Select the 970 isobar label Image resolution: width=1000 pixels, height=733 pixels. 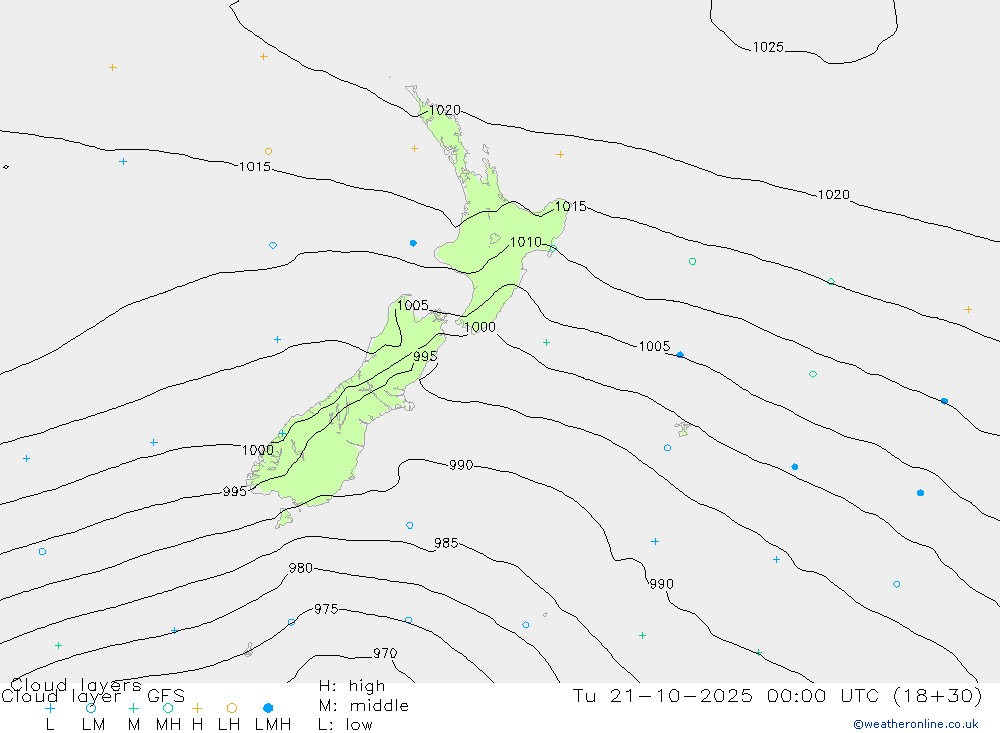click(x=385, y=653)
